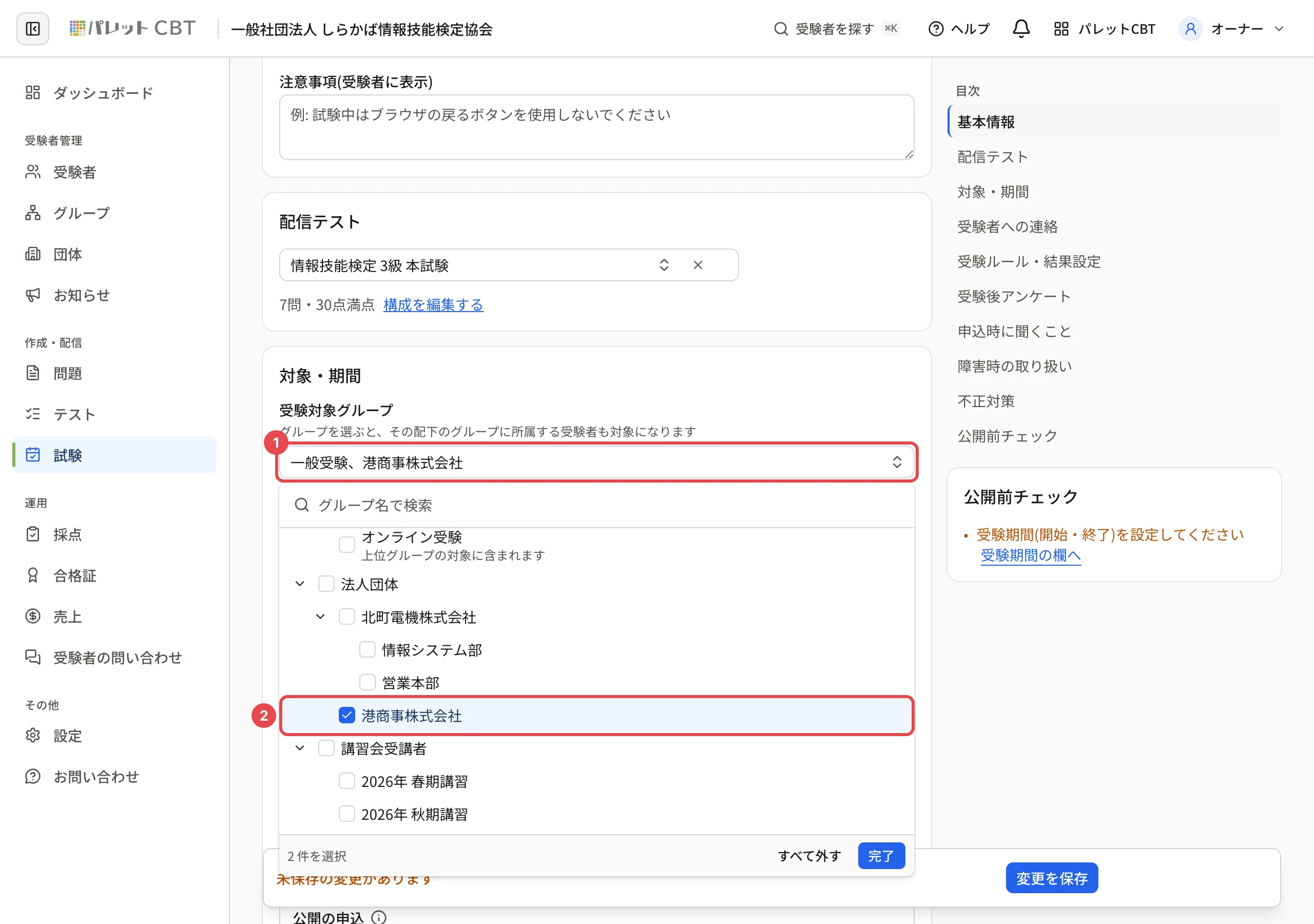Click the お問い合わせ question icon
1314x924 pixels.
click(x=33, y=777)
